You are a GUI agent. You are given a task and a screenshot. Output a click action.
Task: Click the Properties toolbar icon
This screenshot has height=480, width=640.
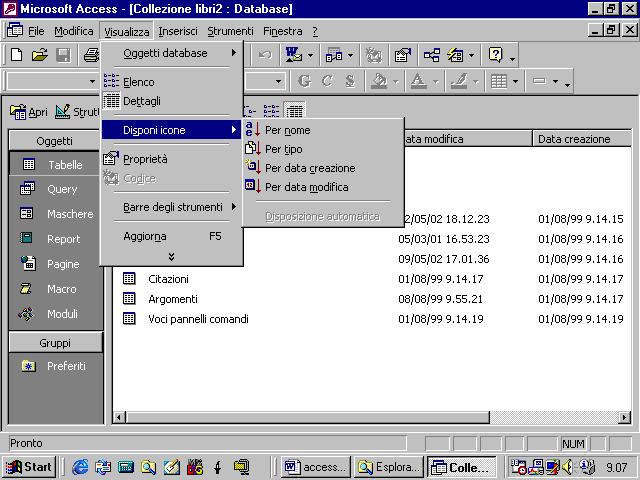coord(402,55)
